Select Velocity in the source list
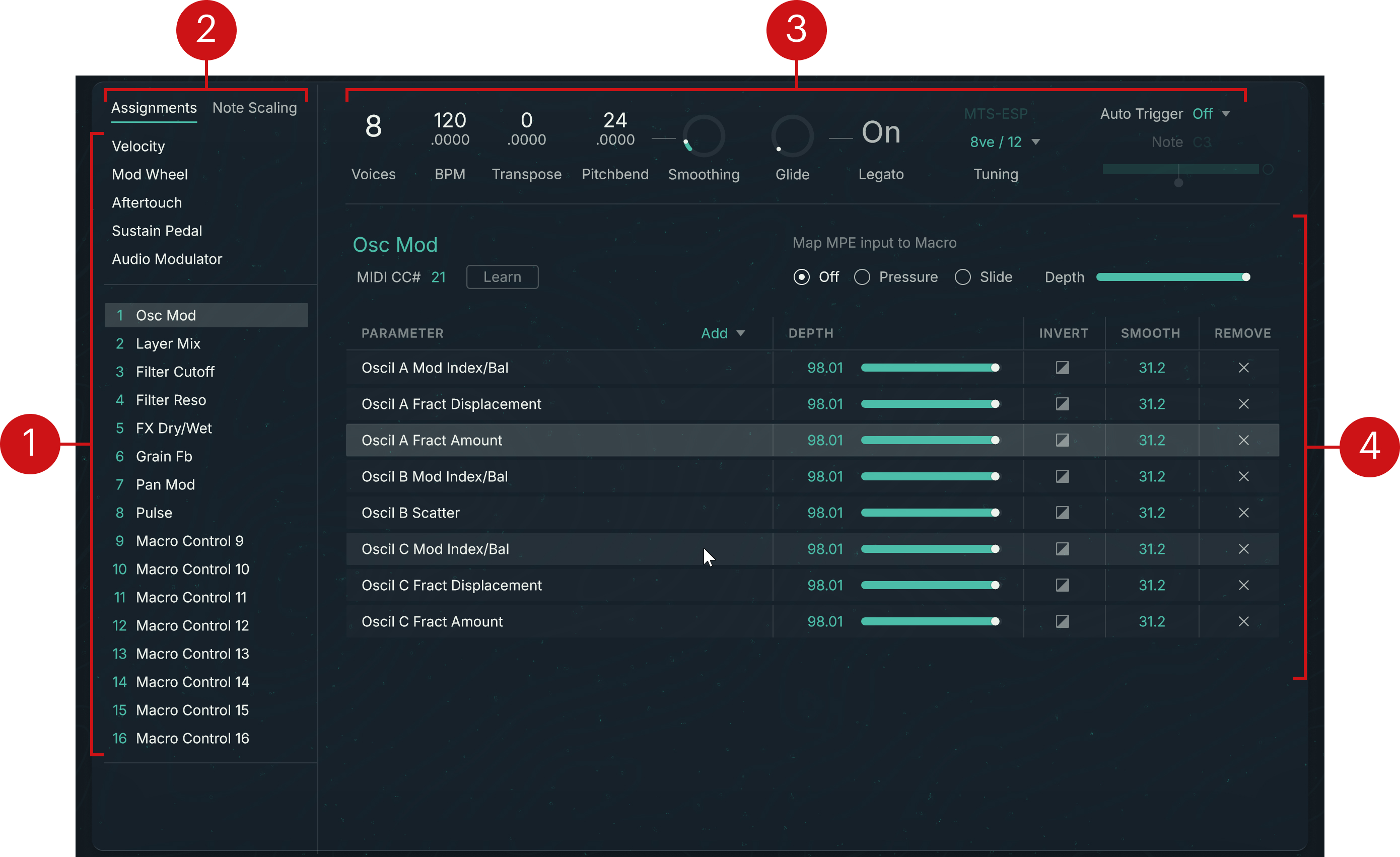The height and width of the screenshot is (857, 1400). 138,146
